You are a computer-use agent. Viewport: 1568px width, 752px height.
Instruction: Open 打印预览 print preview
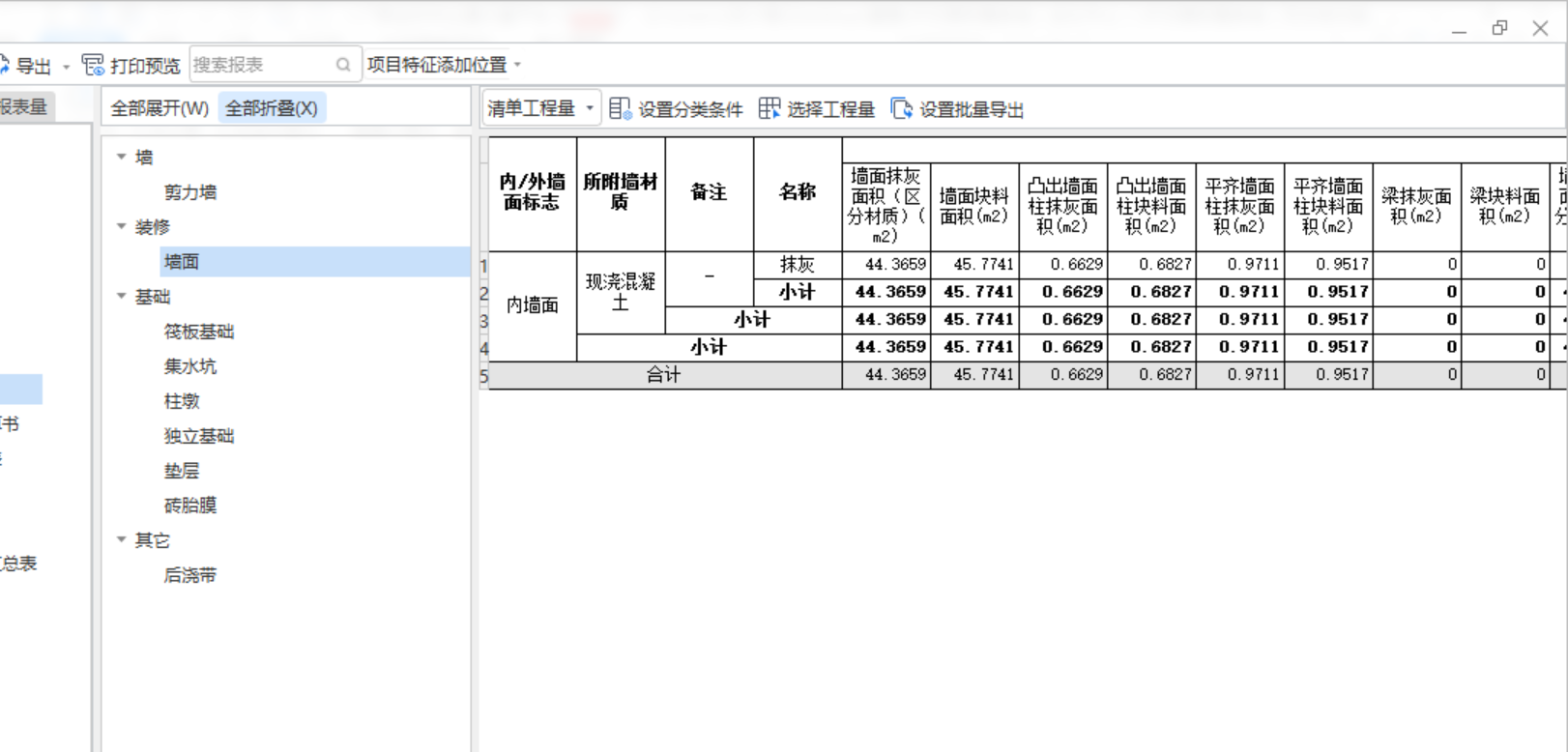(145, 66)
